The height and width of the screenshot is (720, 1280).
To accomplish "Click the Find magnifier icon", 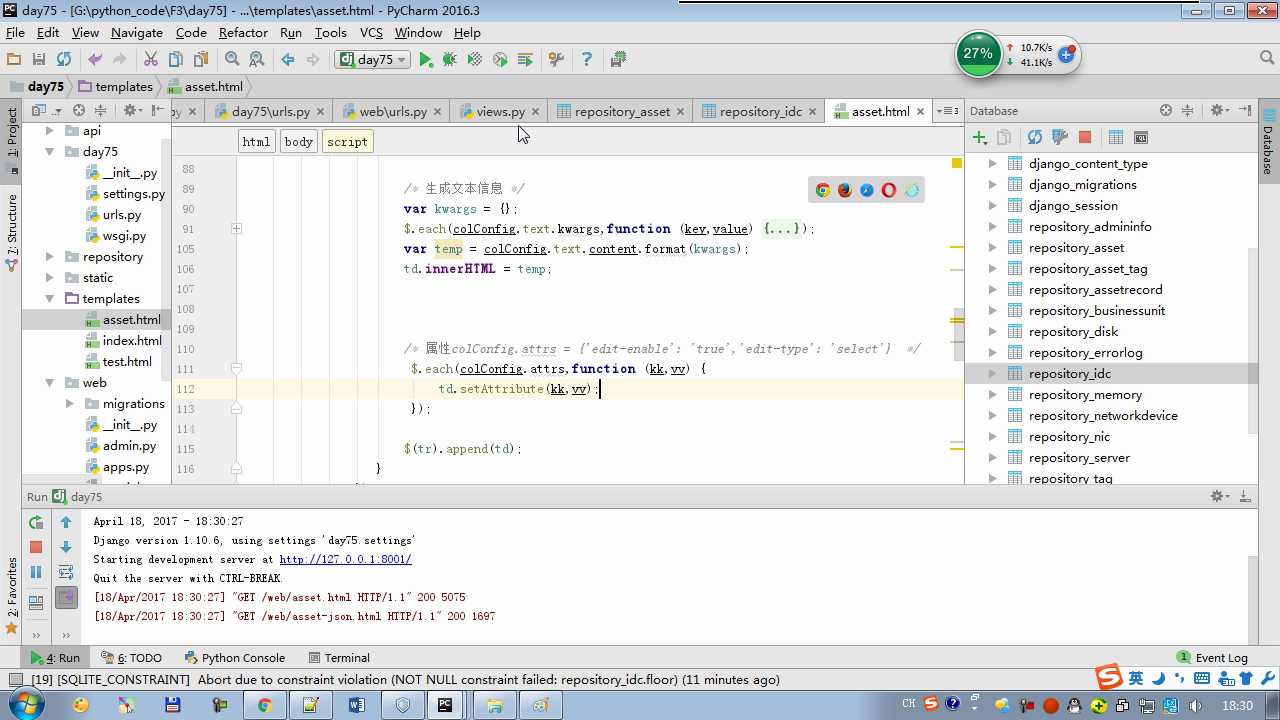I will 232,60.
